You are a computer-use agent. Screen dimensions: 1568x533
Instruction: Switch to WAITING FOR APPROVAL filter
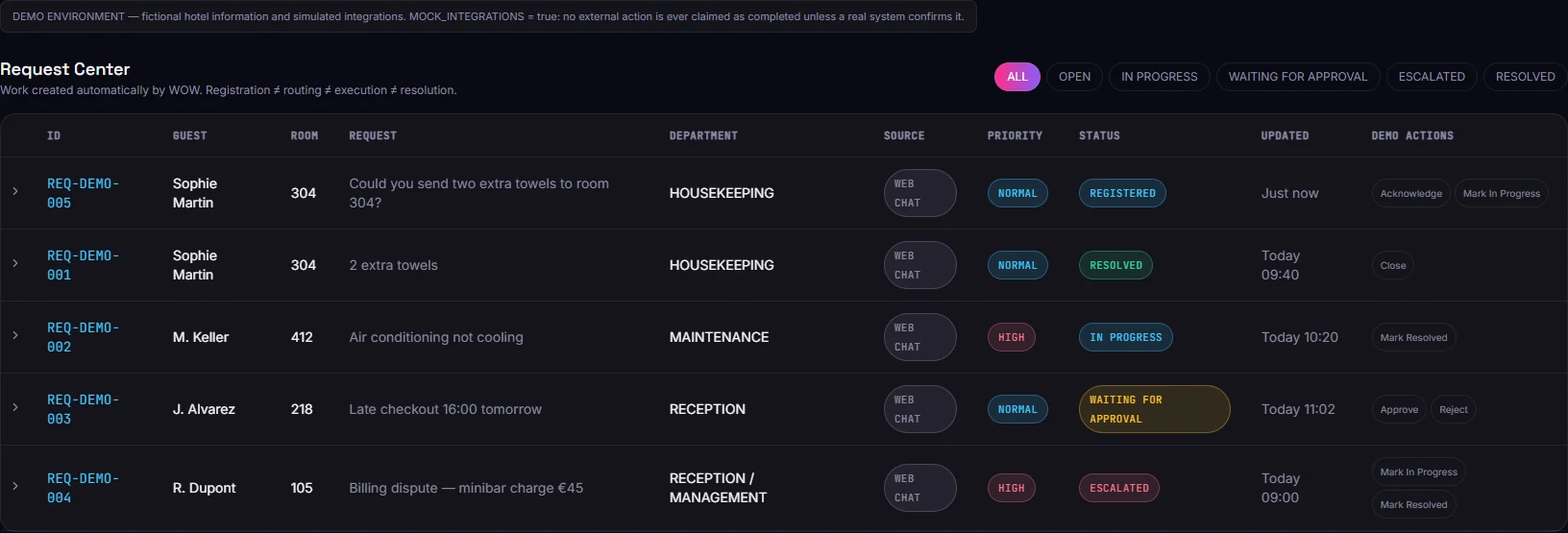coord(1297,77)
